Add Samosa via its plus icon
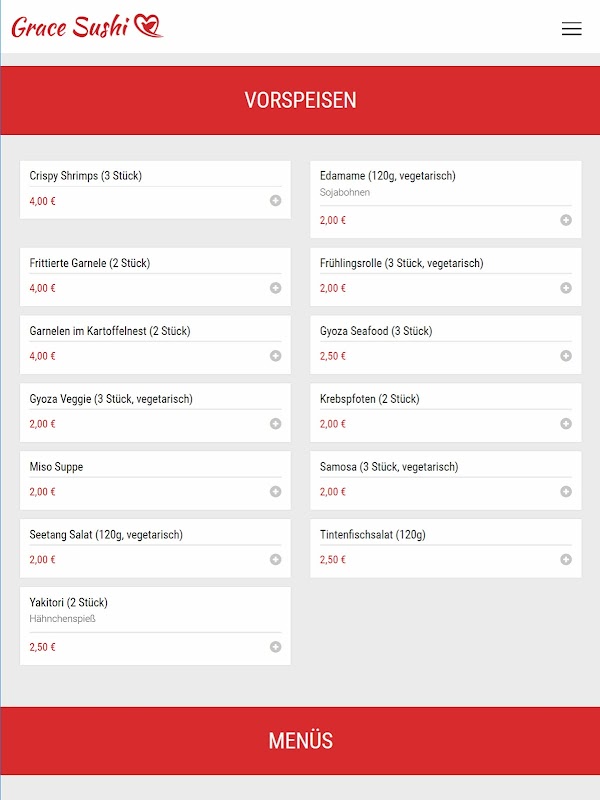Screen dimensions: 600x800 point(566,492)
